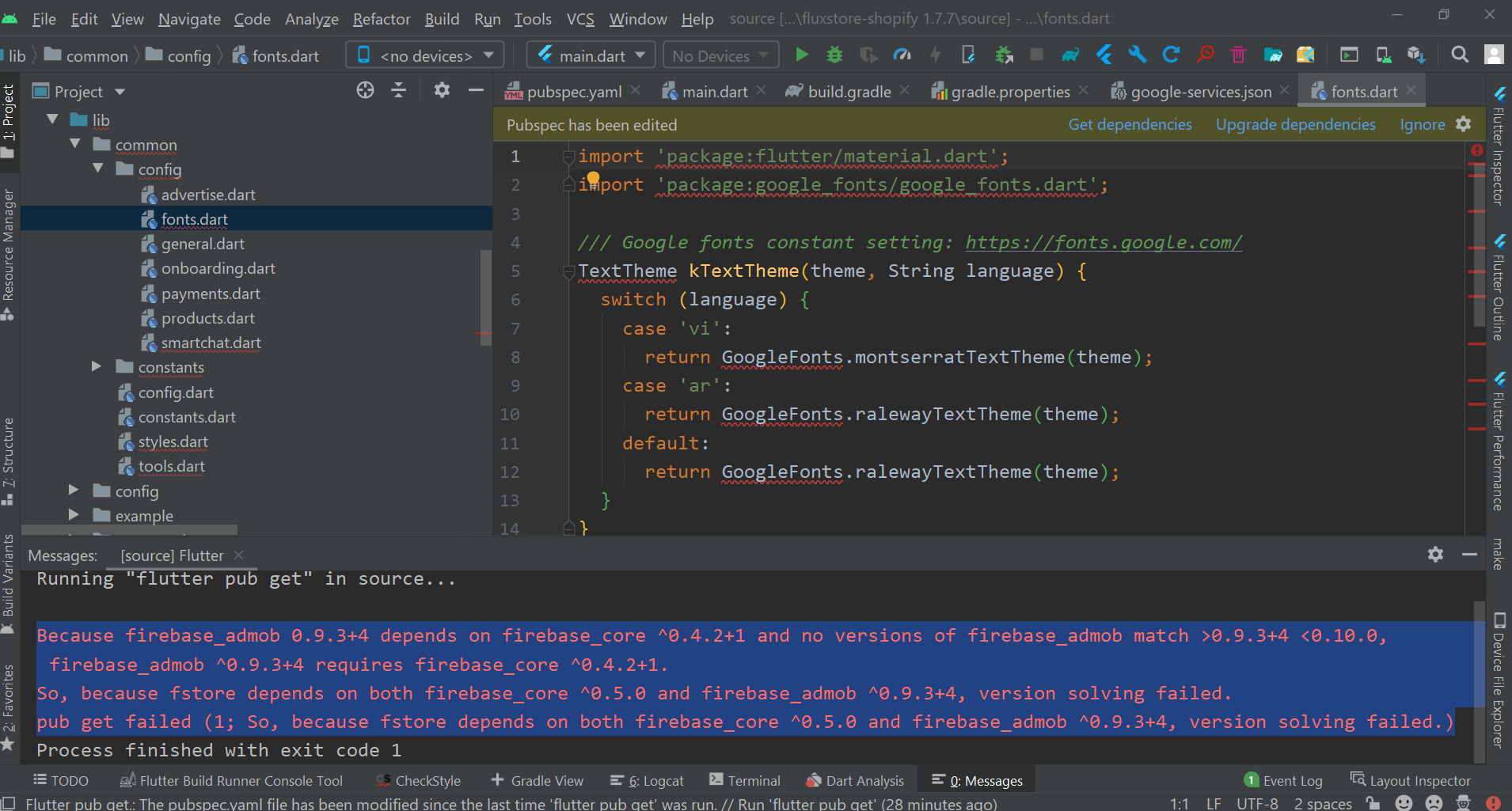Open Messages panel settings gear
Viewport: 1512px width, 811px height.
[x=1435, y=555]
